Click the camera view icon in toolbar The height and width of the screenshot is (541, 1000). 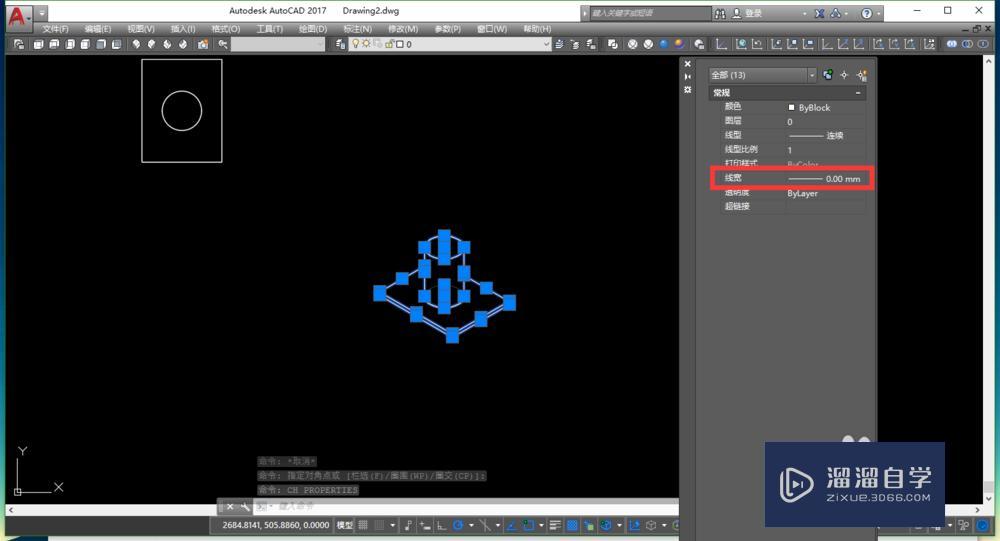(x=203, y=44)
